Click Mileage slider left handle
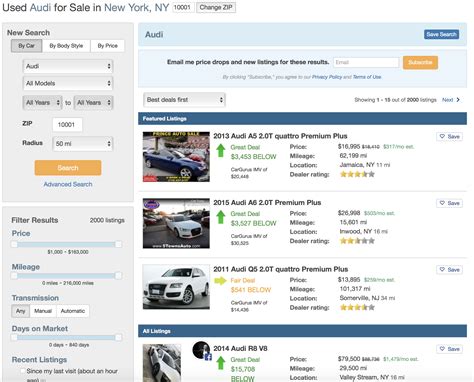The height and width of the screenshot is (382, 474). click(14, 276)
